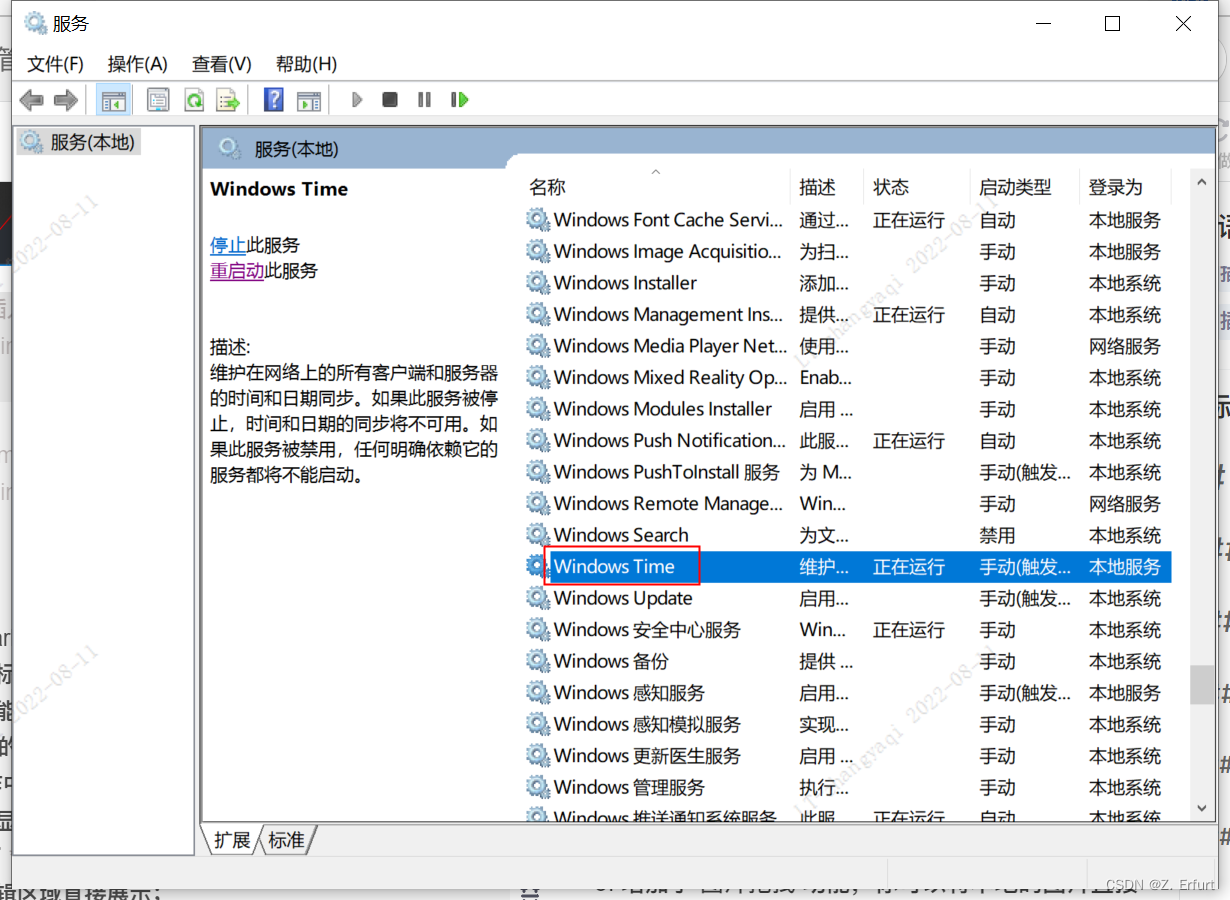Click the gear icon of Windows Font Cache Service
The image size is (1230, 900).
coord(538,220)
